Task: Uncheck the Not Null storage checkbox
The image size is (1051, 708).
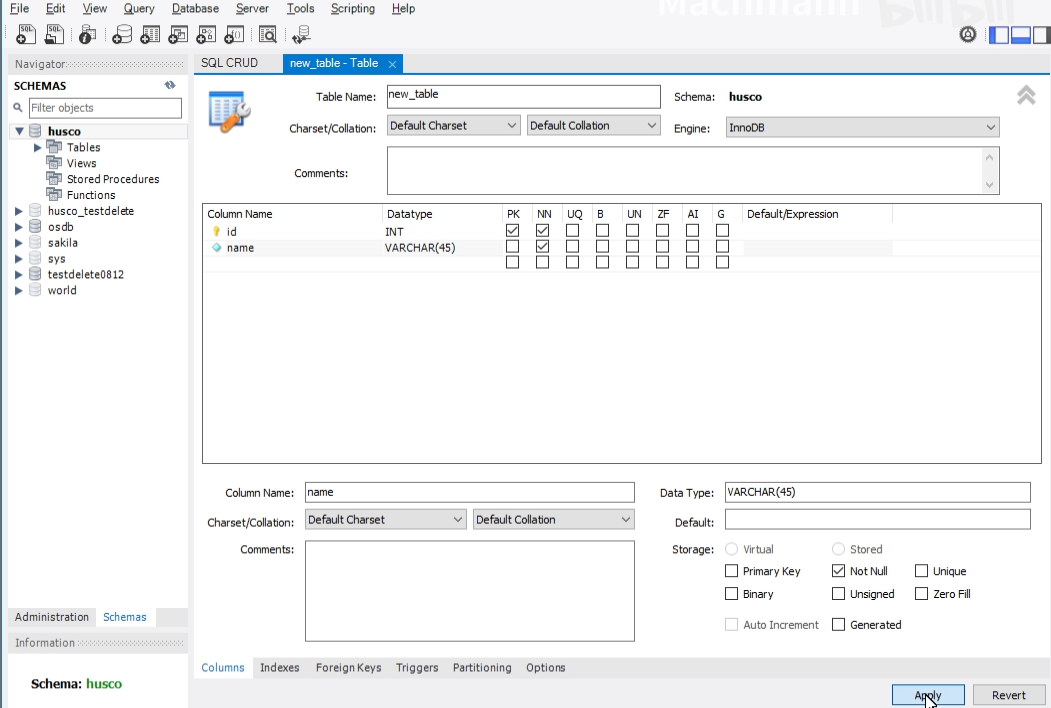Action: point(839,571)
